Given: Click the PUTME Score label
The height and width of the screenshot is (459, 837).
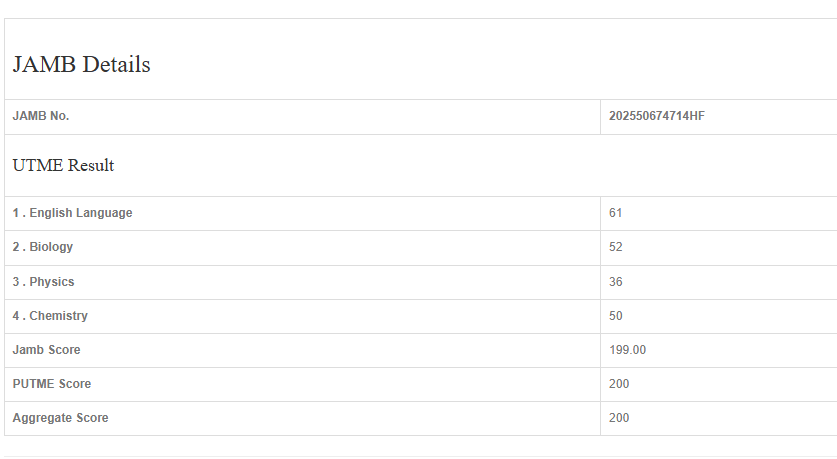Looking at the screenshot, I should click(52, 384).
